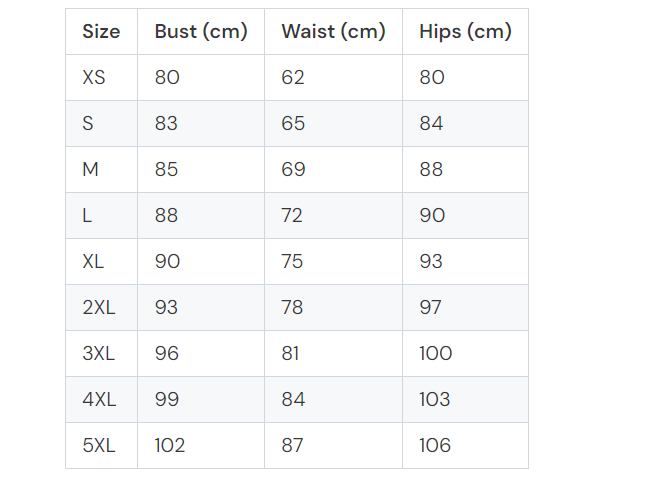Click waist value 75 for XL
The image size is (648, 484).
[x=293, y=262]
